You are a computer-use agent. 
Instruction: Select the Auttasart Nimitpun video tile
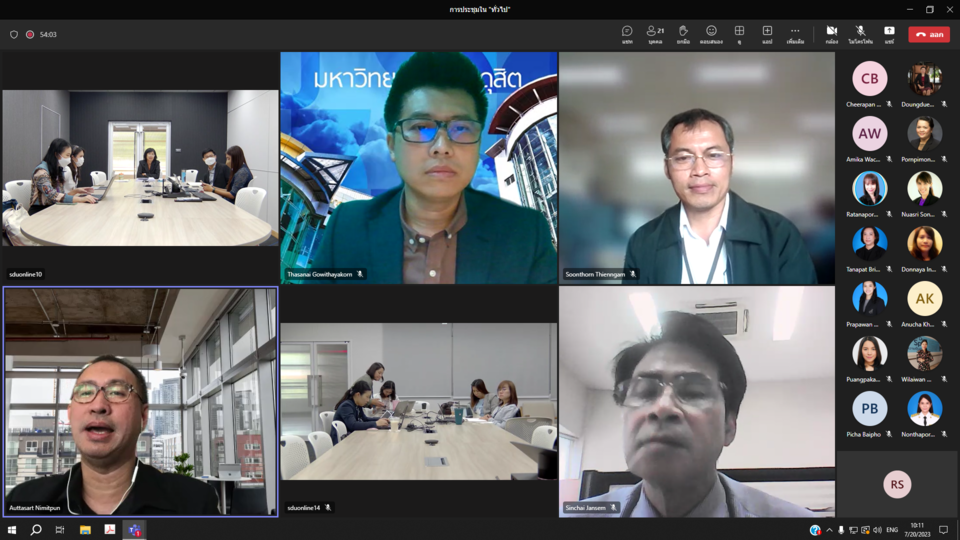[140, 402]
